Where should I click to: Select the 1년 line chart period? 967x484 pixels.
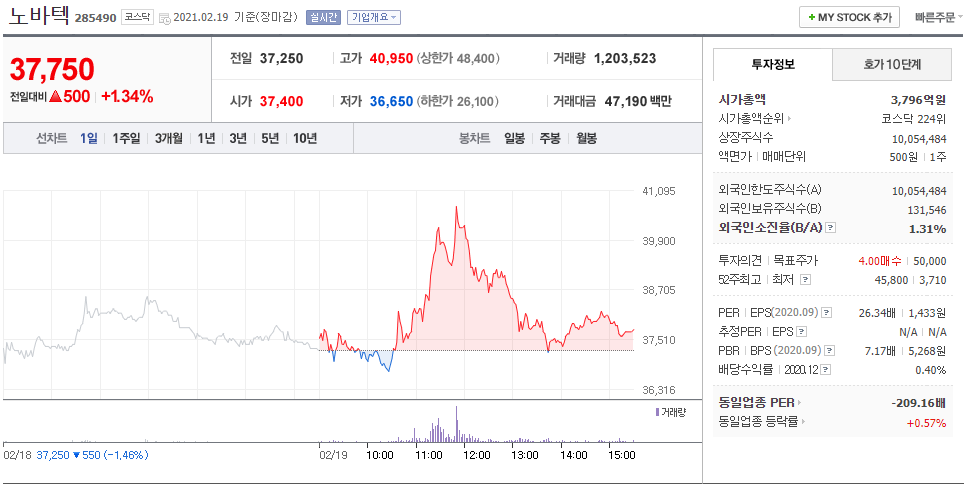point(206,138)
